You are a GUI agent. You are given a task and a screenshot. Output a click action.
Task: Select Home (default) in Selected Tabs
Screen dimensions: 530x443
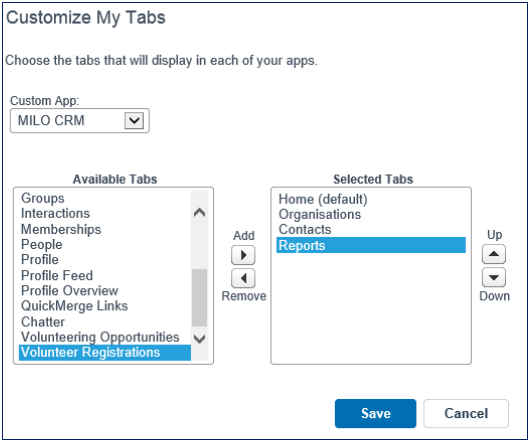point(323,199)
